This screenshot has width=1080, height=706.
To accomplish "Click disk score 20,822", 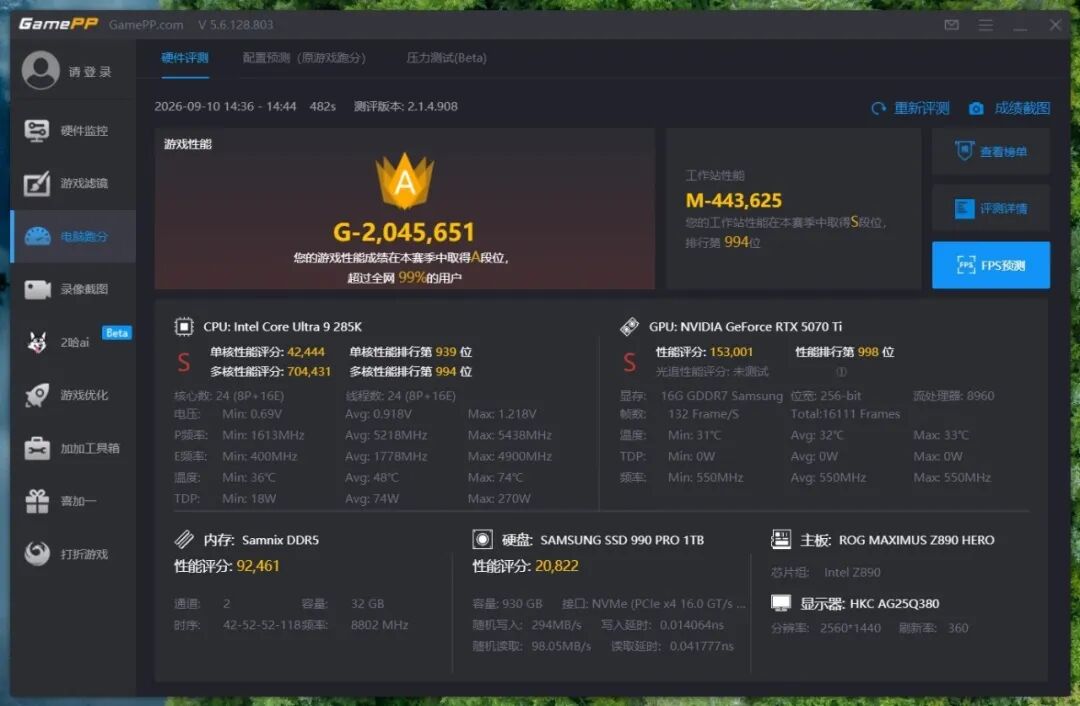I will (557, 566).
